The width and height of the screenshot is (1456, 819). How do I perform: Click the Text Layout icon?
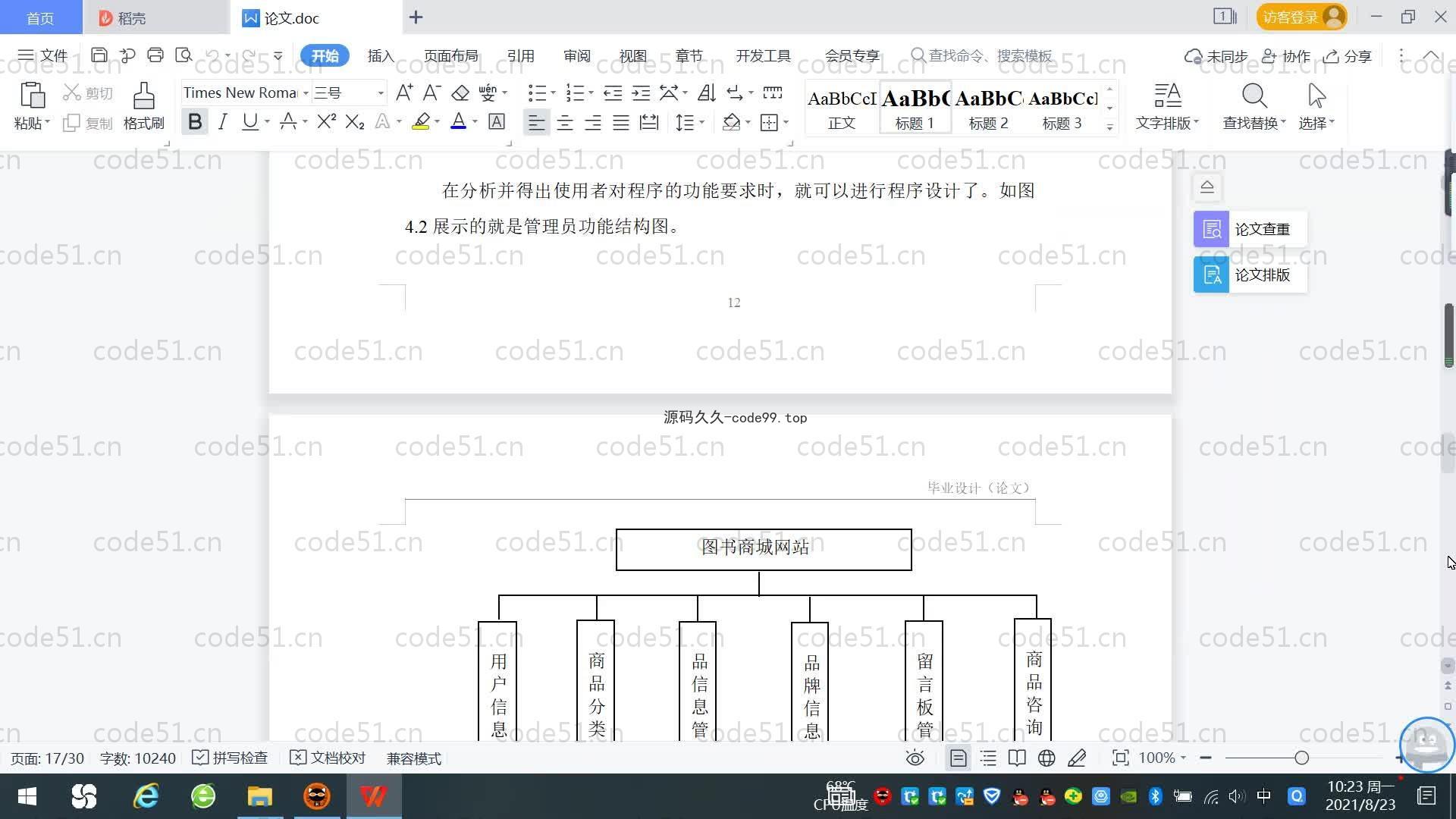[1168, 96]
